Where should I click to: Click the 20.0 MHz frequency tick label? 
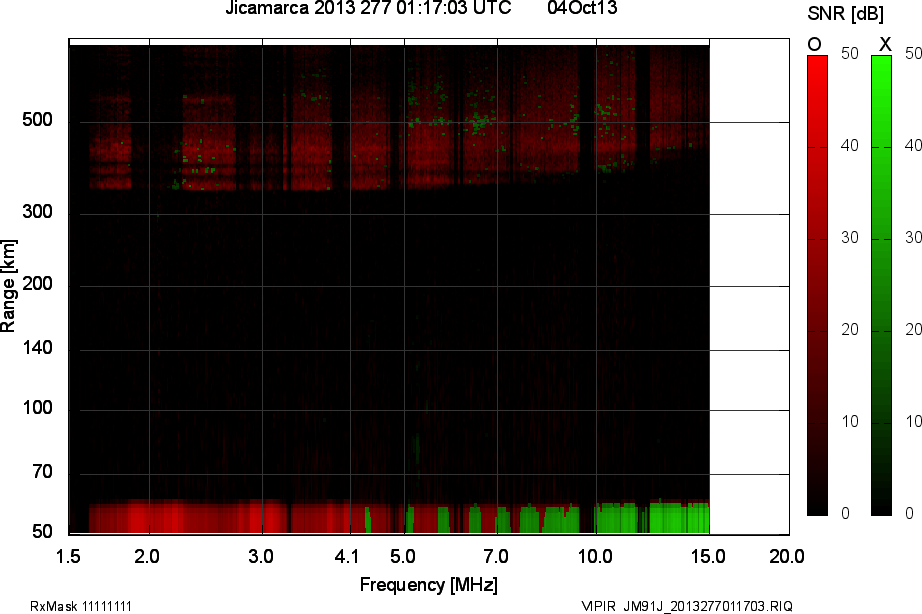click(x=787, y=556)
